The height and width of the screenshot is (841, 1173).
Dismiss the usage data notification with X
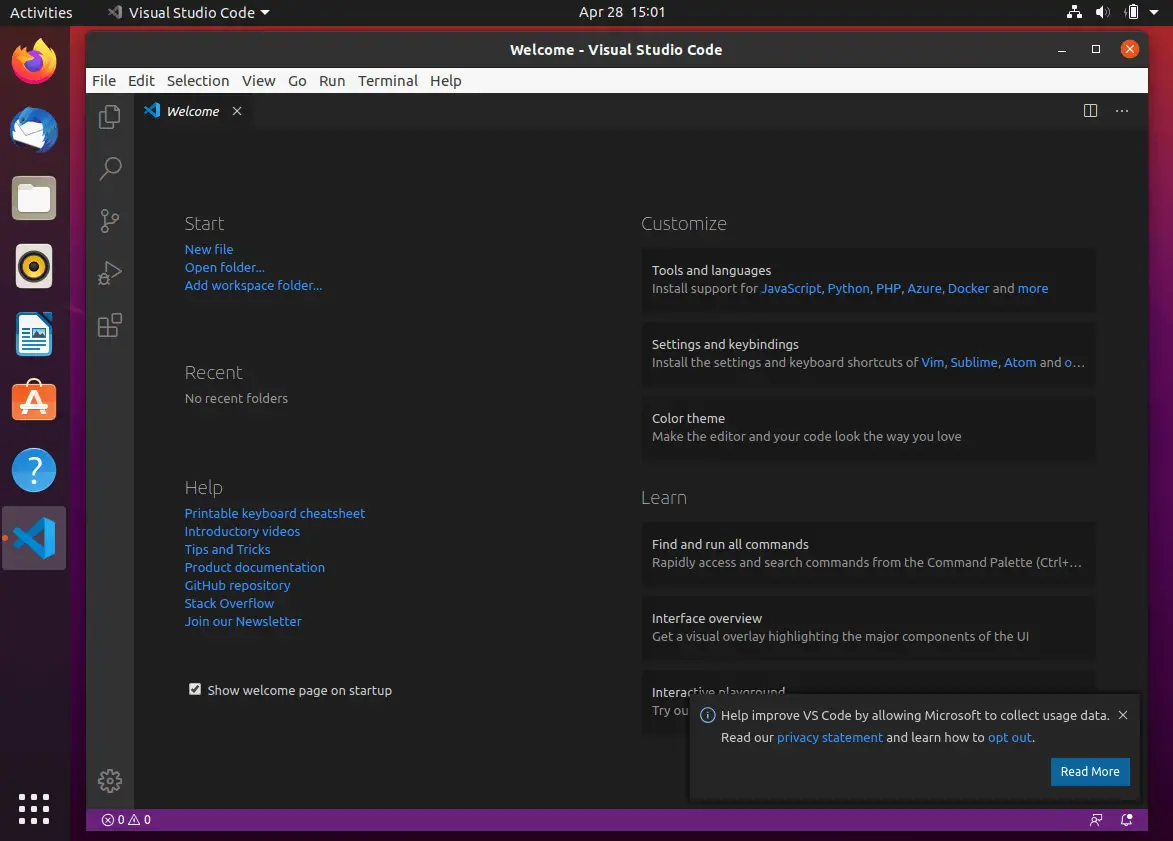click(x=1123, y=715)
